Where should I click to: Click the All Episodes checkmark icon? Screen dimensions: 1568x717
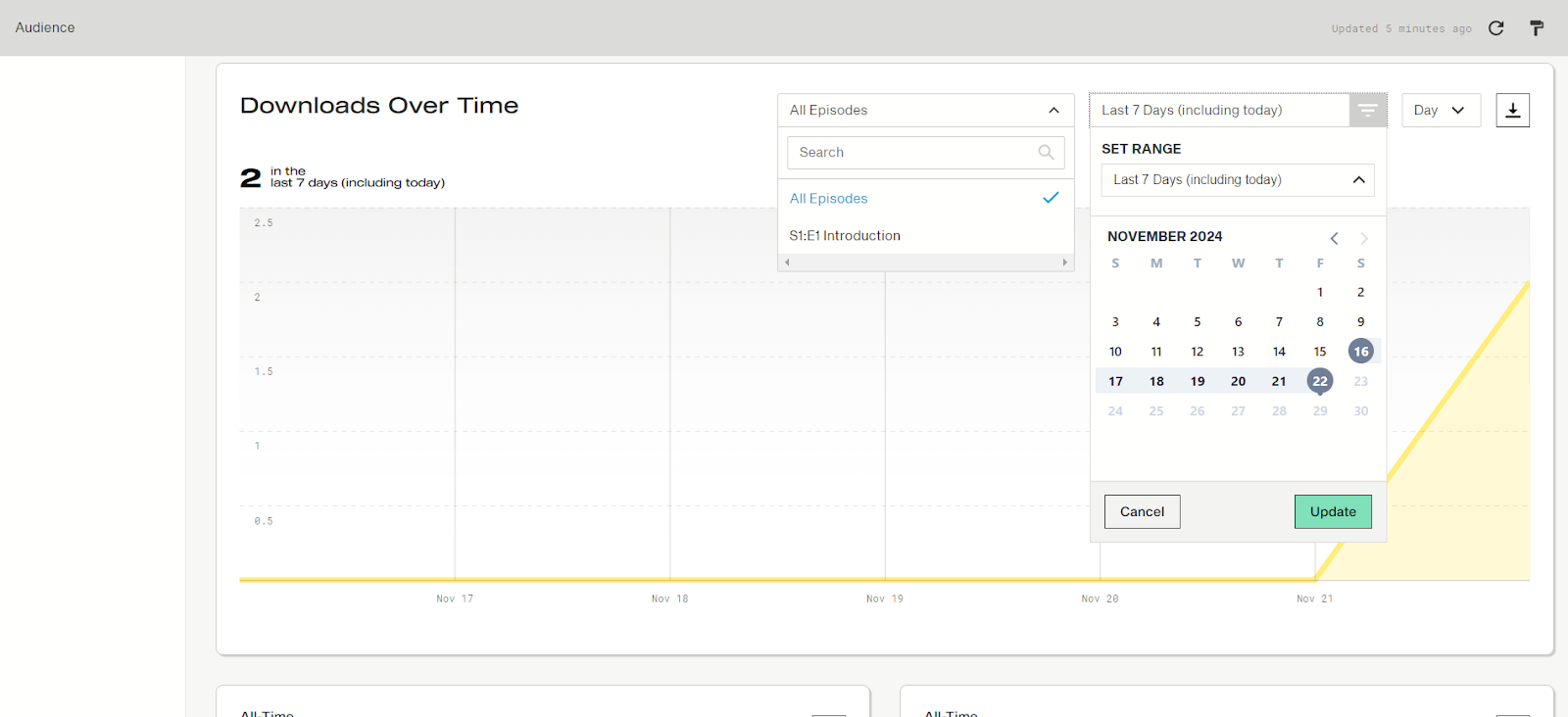point(1051,198)
